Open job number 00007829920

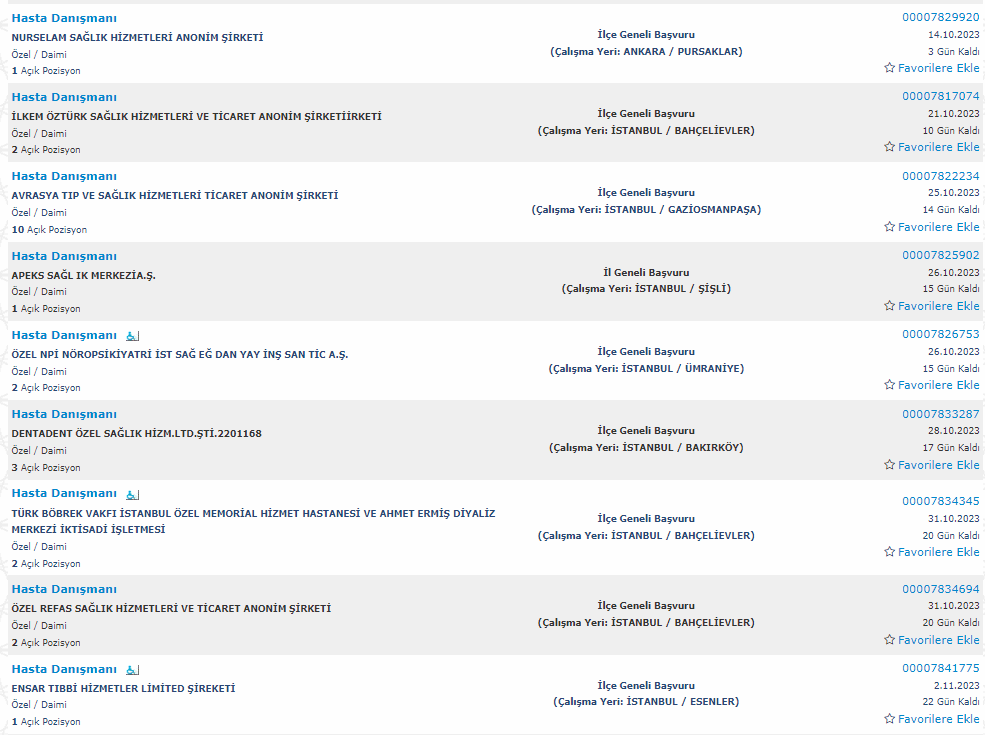[940, 18]
